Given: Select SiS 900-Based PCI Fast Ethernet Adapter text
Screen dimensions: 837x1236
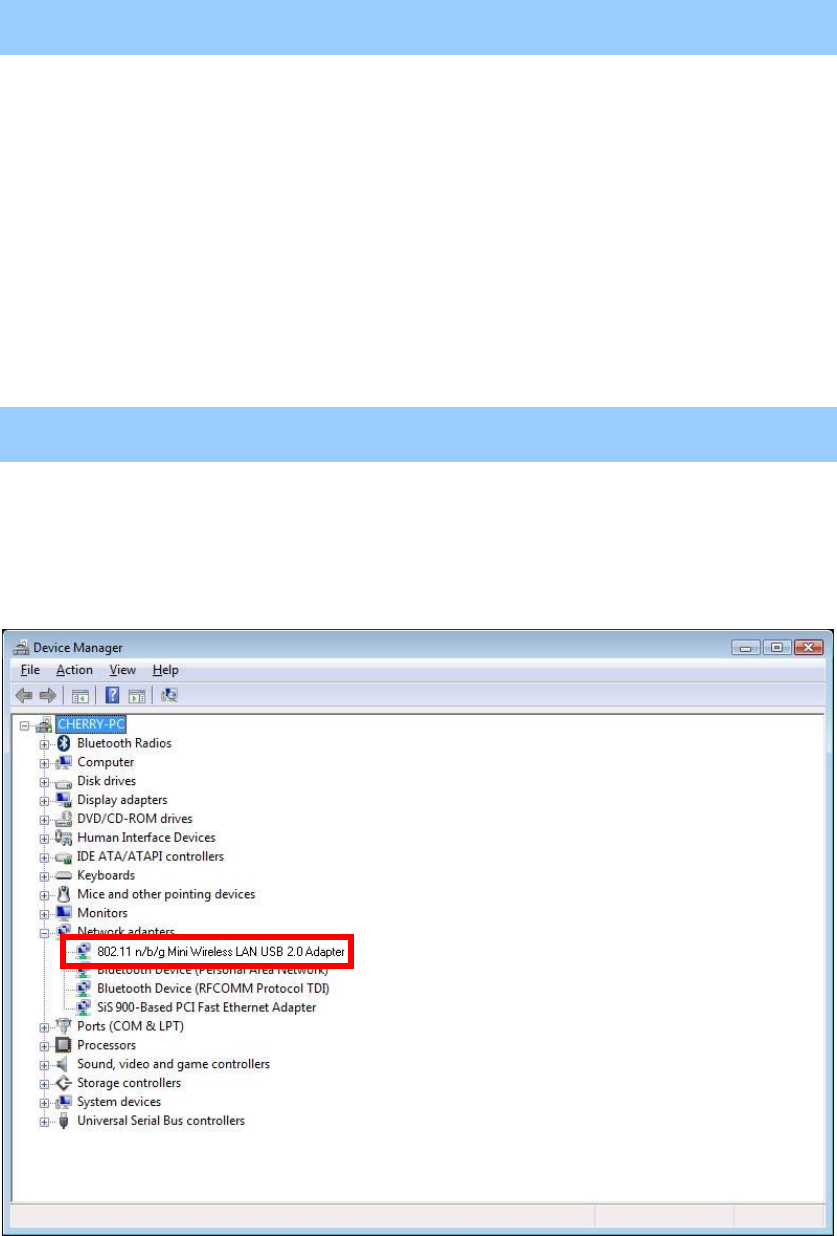Looking at the screenshot, I should (207, 1007).
